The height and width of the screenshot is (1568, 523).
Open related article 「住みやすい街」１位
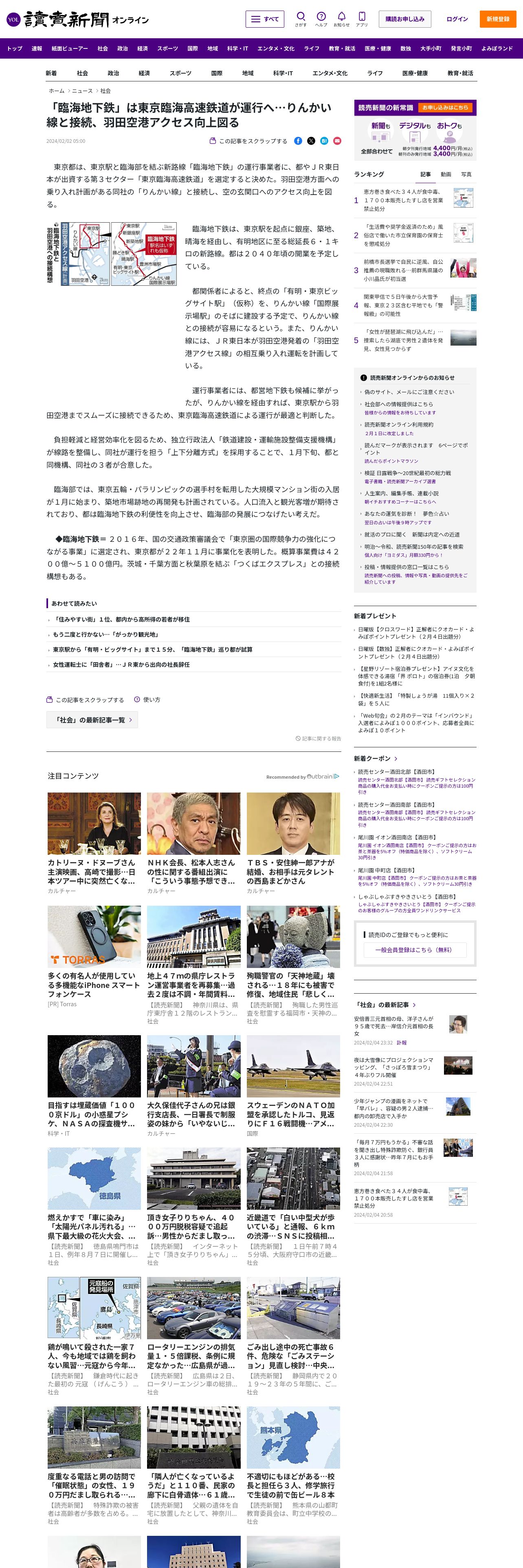pos(121,620)
